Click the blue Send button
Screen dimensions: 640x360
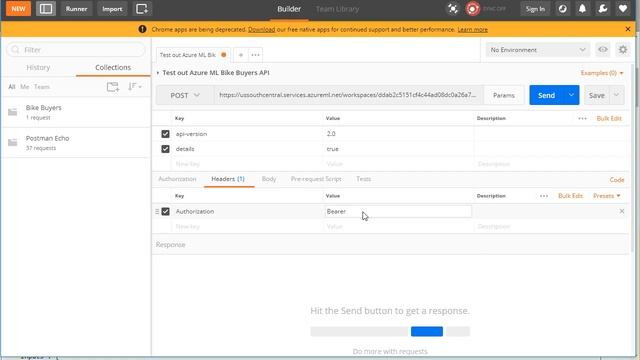[546, 95]
